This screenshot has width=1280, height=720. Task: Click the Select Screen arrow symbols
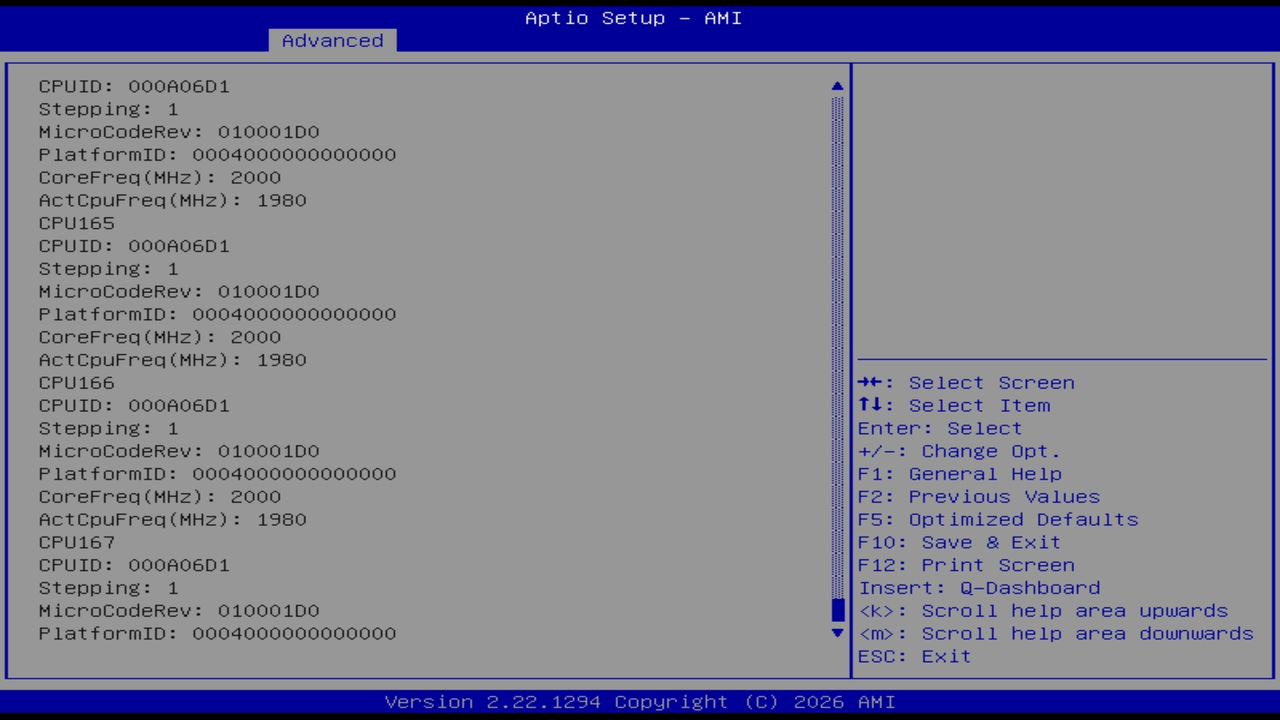click(871, 382)
